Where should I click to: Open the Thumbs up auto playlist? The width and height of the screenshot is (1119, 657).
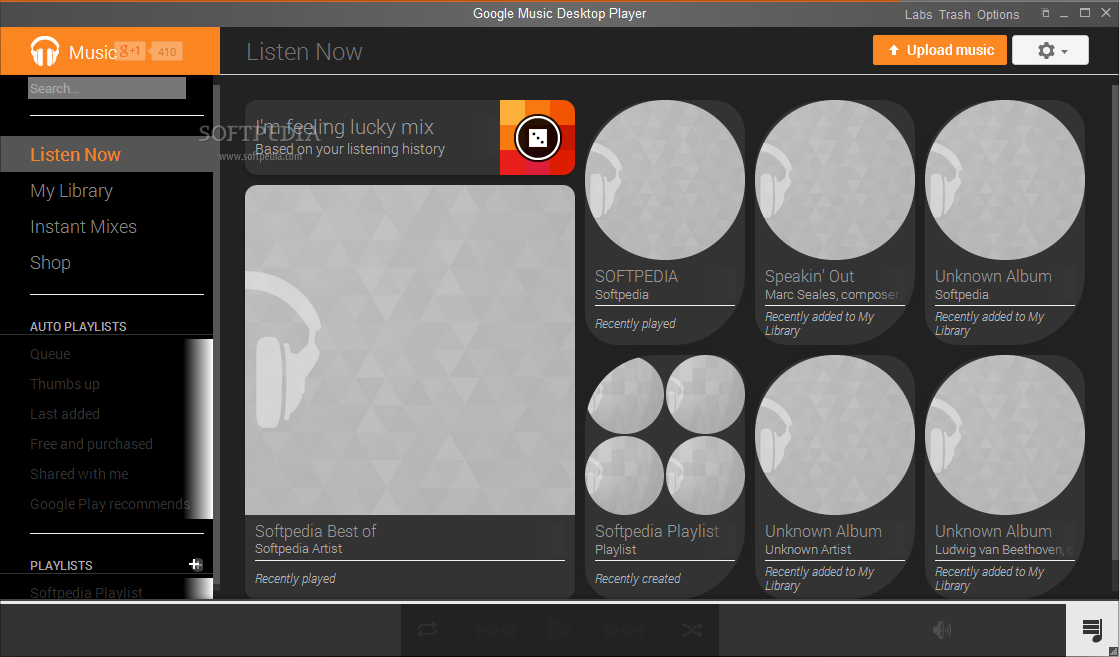(65, 384)
